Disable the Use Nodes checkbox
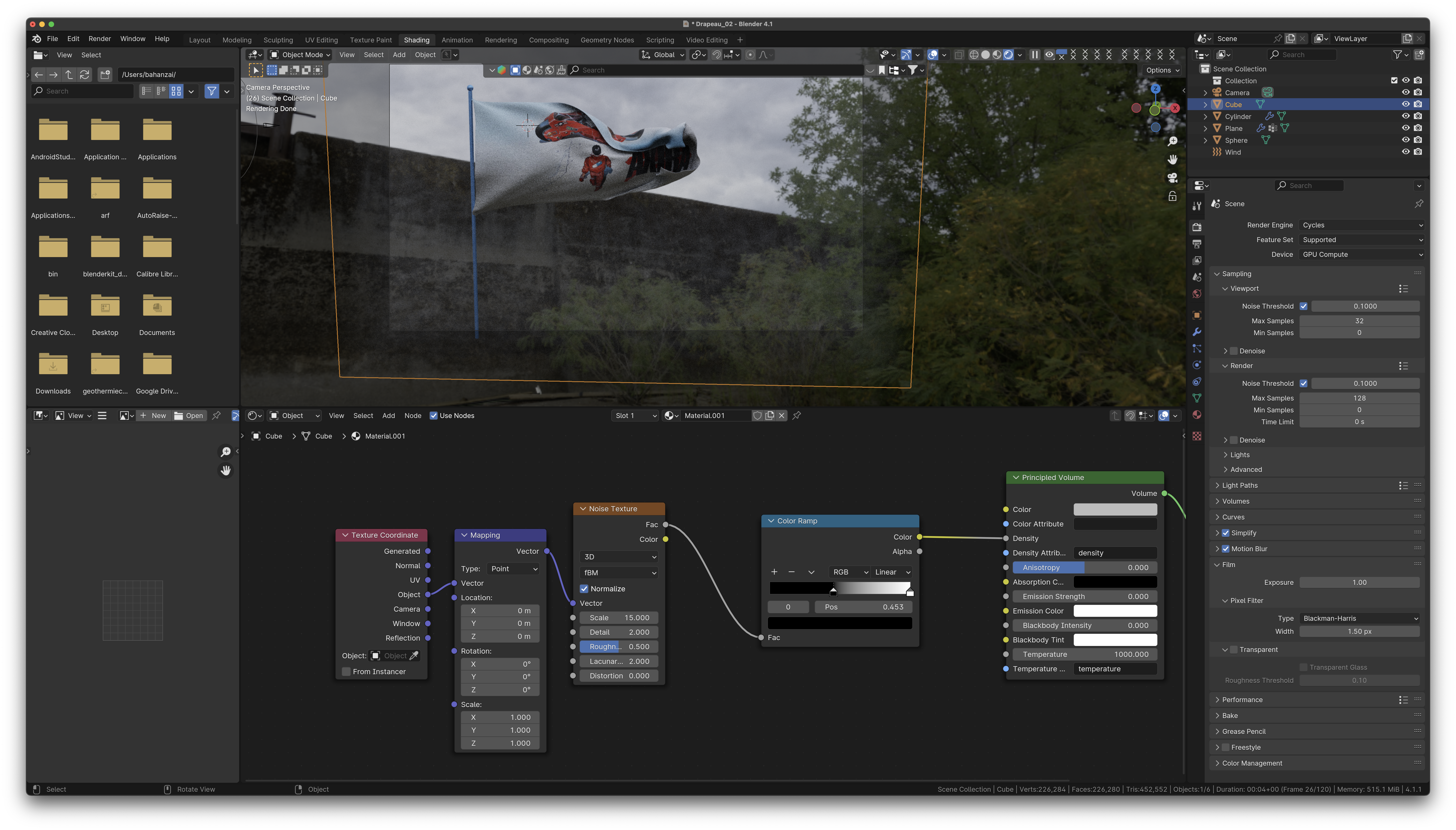Viewport: 1456px width, 830px height. click(433, 415)
